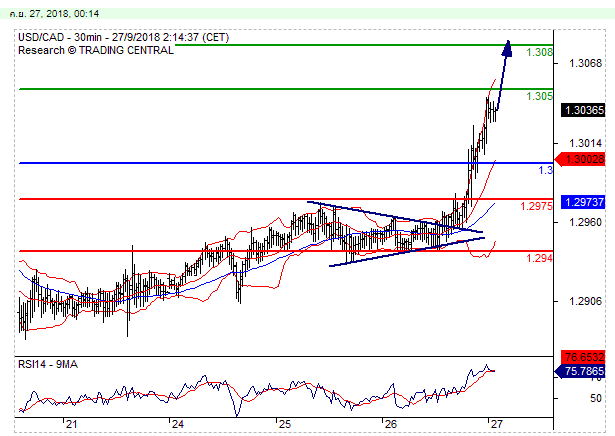Click 'Research © TRADING CENTRAL' caption
Image resolution: width=615 pixels, height=436 pixels.
coord(96,51)
